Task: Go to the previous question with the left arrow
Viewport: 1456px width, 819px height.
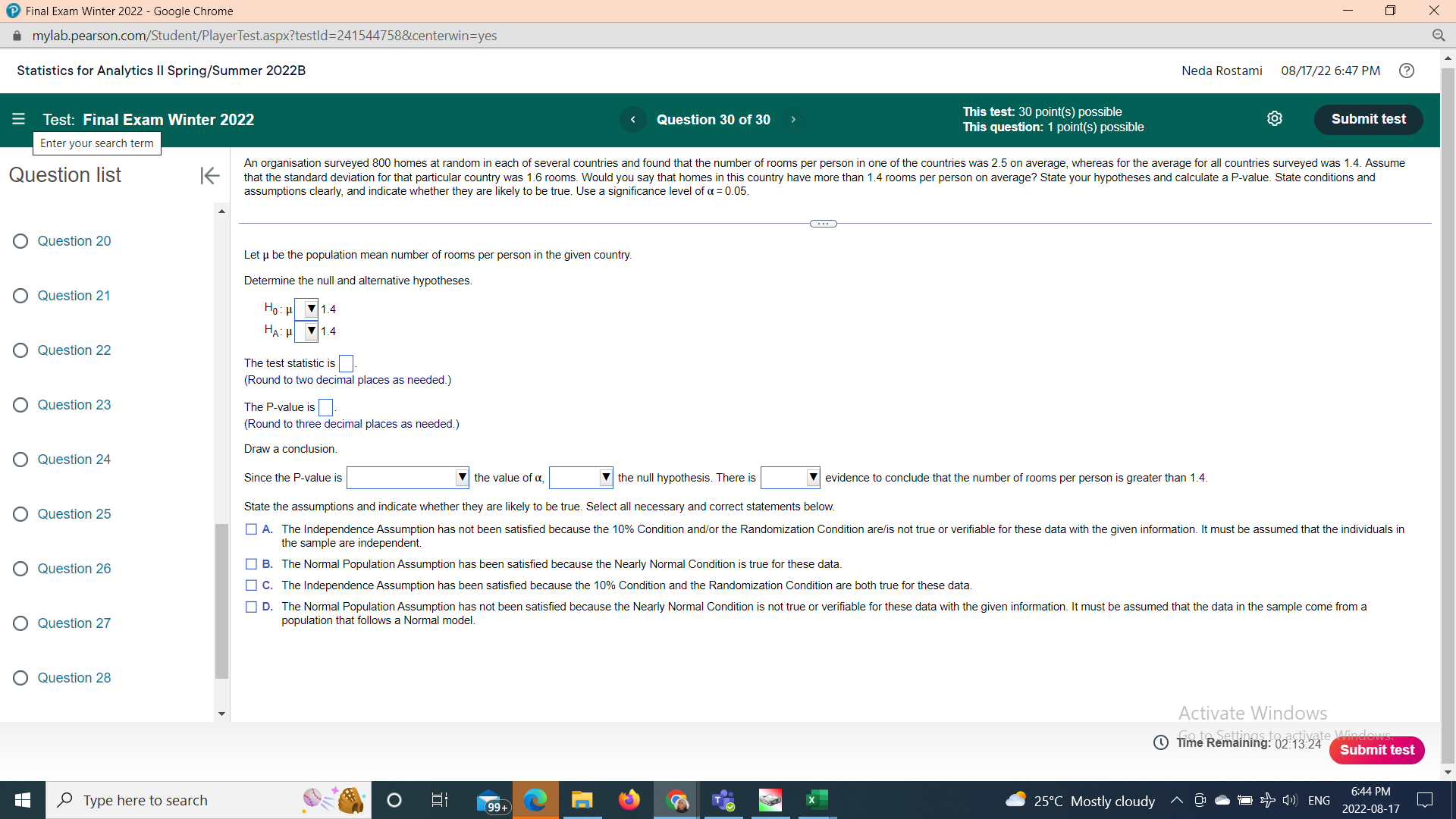Action: point(634,119)
